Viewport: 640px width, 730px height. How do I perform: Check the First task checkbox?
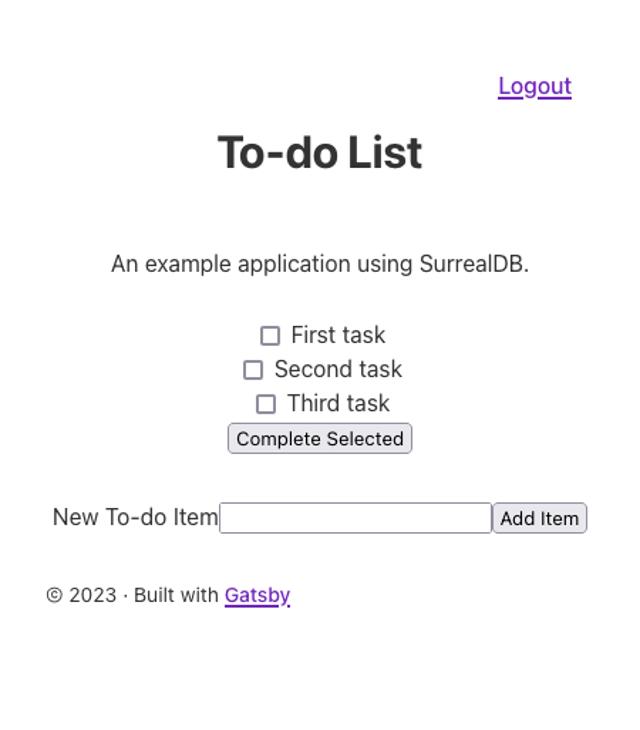pyautogui.click(x=270, y=336)
